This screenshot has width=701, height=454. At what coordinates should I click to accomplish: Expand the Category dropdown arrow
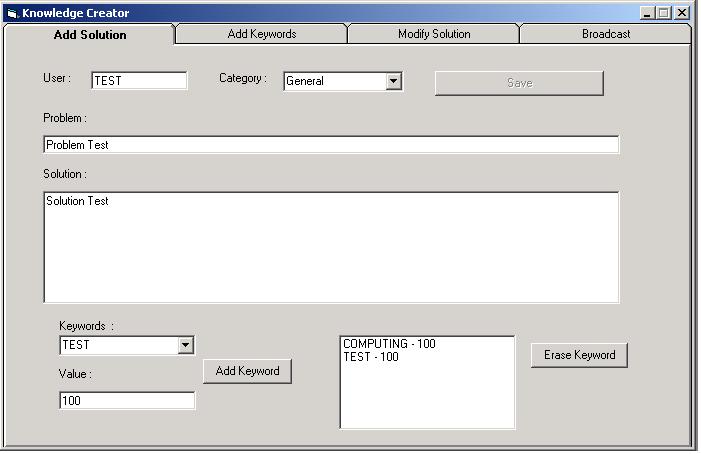[x=393, y=81]
